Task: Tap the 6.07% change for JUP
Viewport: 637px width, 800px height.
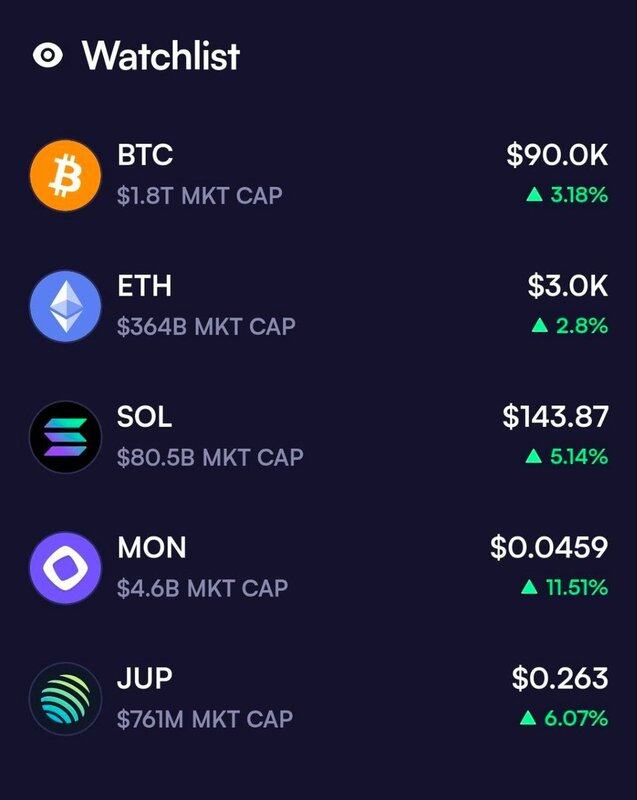Action: pyautogui.click(x=576, y=718)
